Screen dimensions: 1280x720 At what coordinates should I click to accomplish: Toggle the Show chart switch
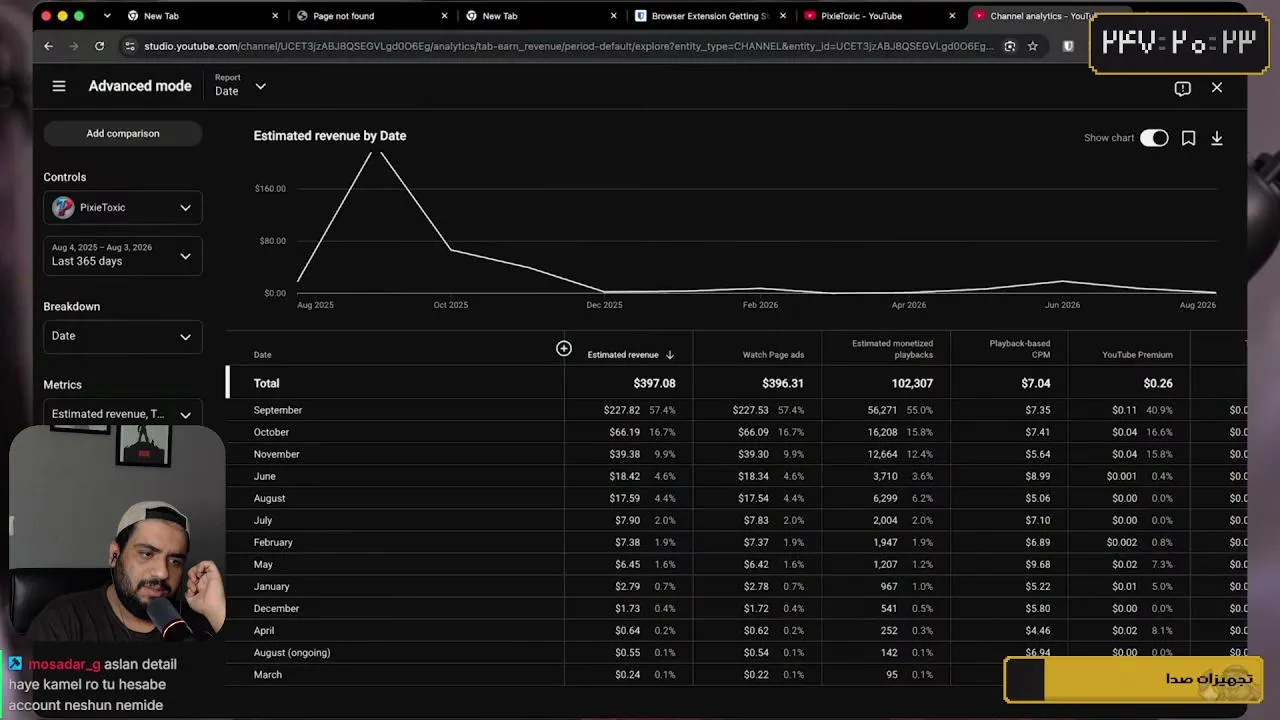[1154, 138]
